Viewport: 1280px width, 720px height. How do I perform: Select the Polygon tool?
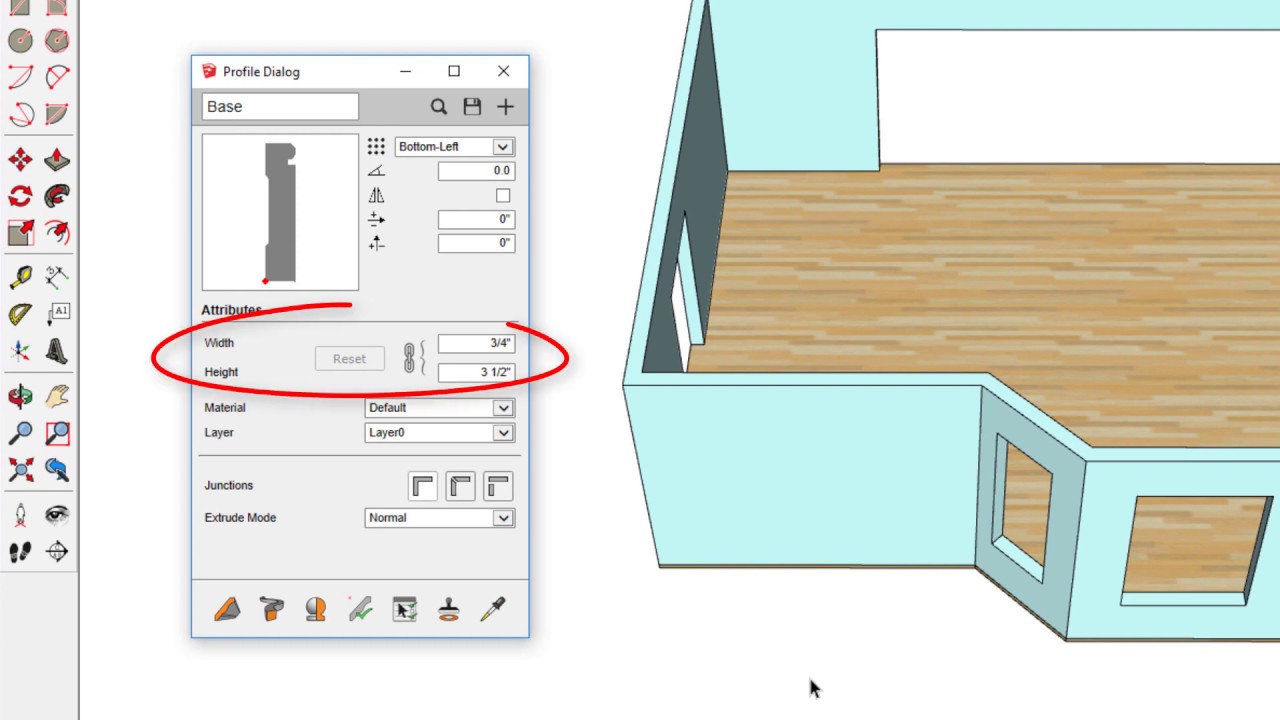click(57, 40)
